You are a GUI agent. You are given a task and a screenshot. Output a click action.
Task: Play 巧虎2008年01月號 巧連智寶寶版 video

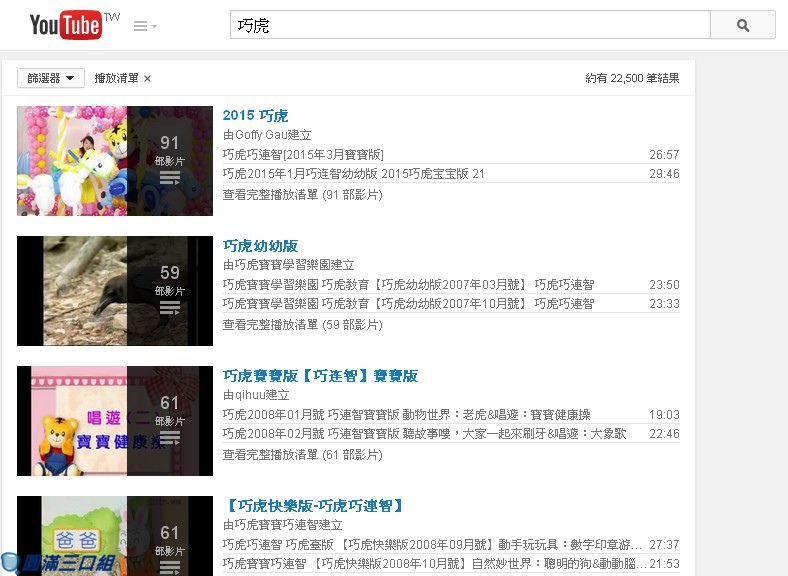point(407,415)
